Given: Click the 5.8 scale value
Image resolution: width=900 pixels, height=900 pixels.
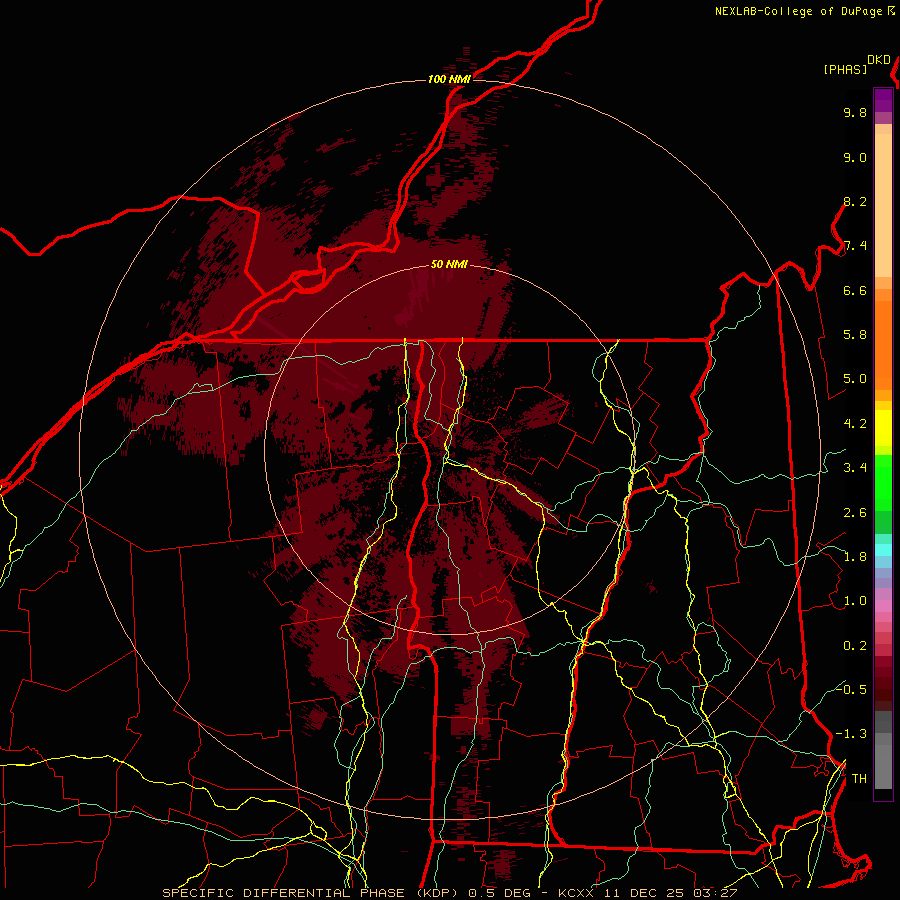Looking at the screenshot, I should pos(855,335).
